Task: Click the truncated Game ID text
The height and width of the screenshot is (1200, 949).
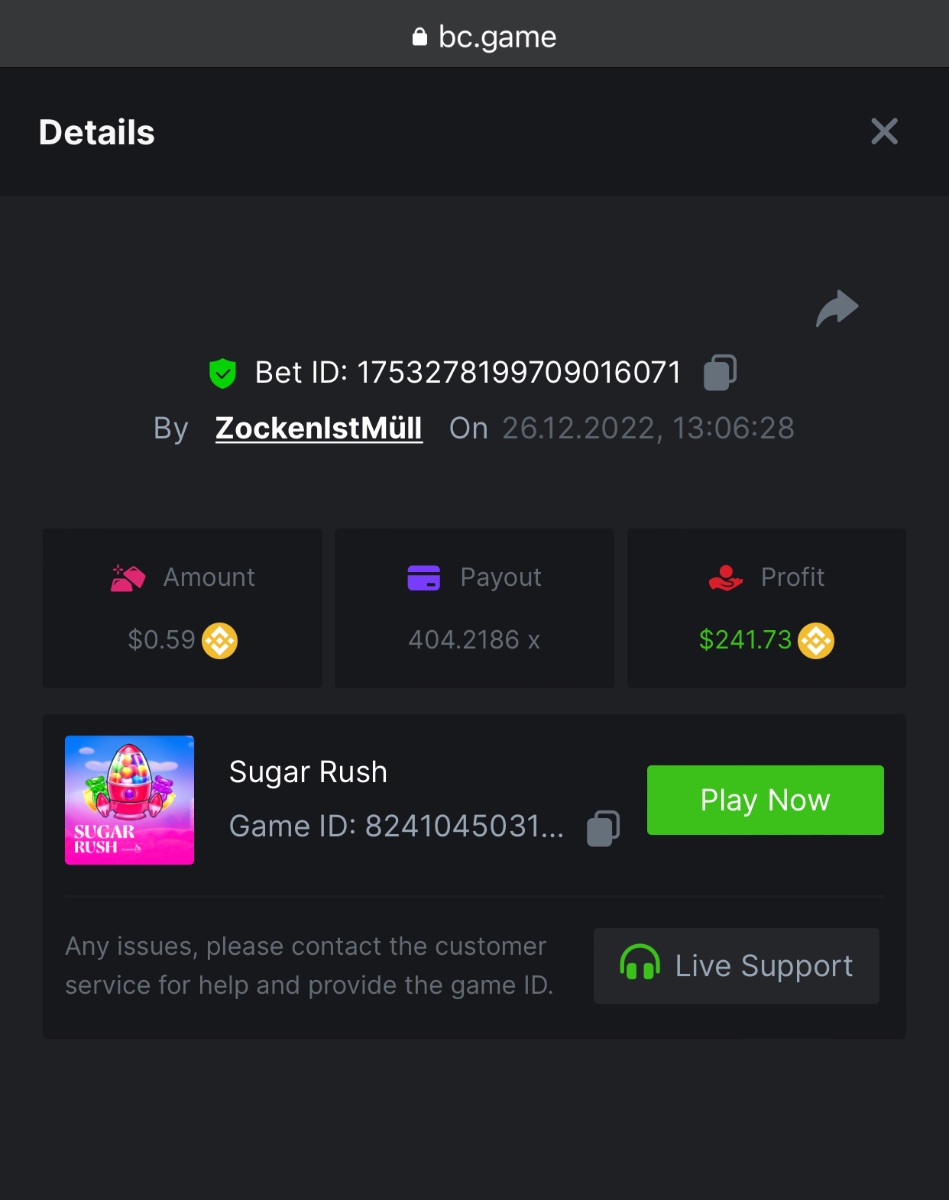Action: [x=396, y=827]
